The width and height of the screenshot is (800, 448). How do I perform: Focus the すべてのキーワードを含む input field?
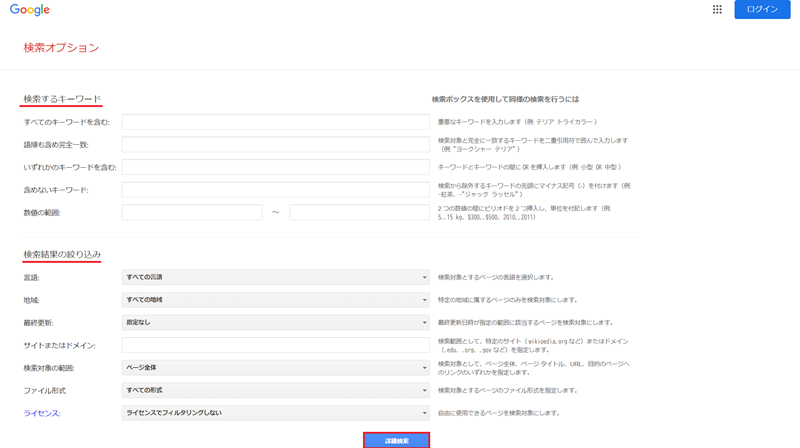[276, 122]
